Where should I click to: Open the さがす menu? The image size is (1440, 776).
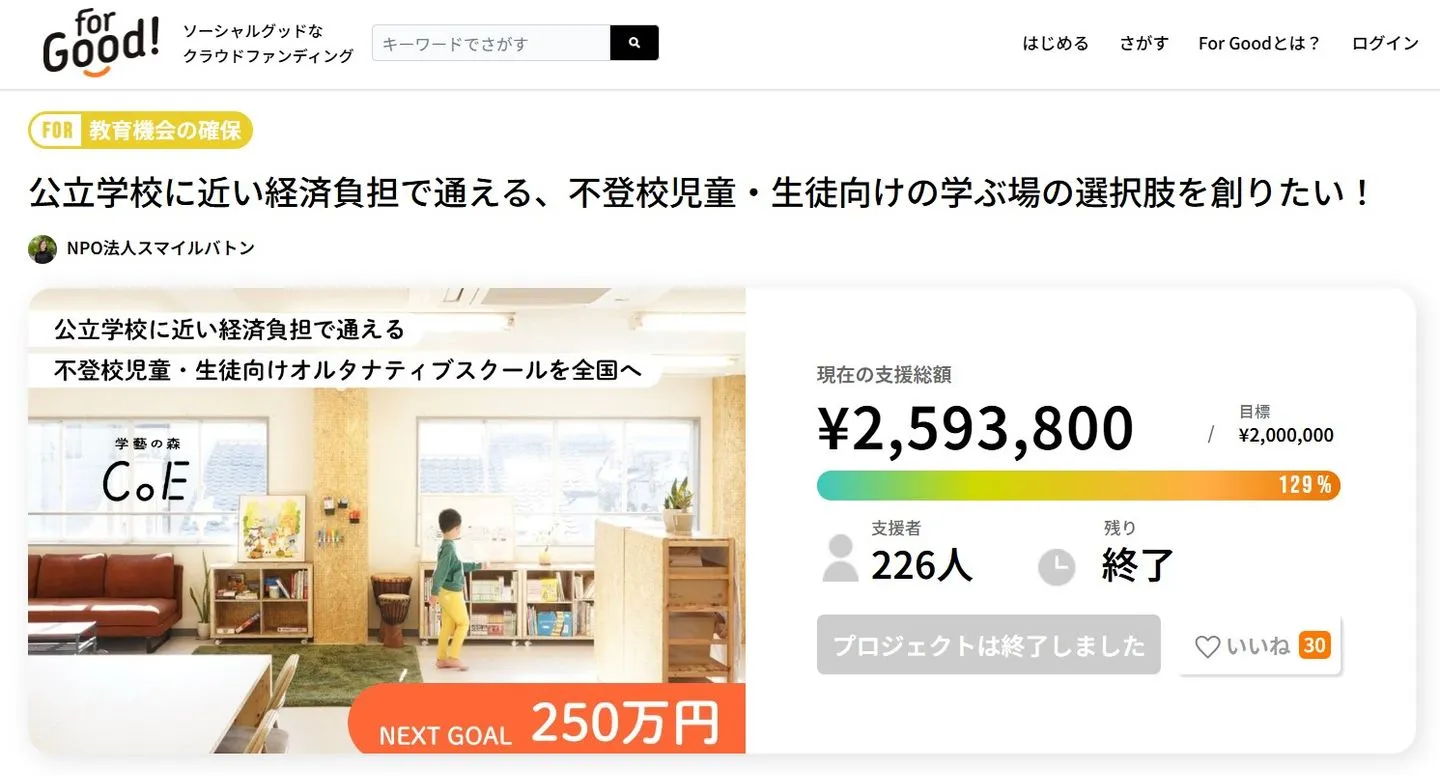(x=1143, y=43)
